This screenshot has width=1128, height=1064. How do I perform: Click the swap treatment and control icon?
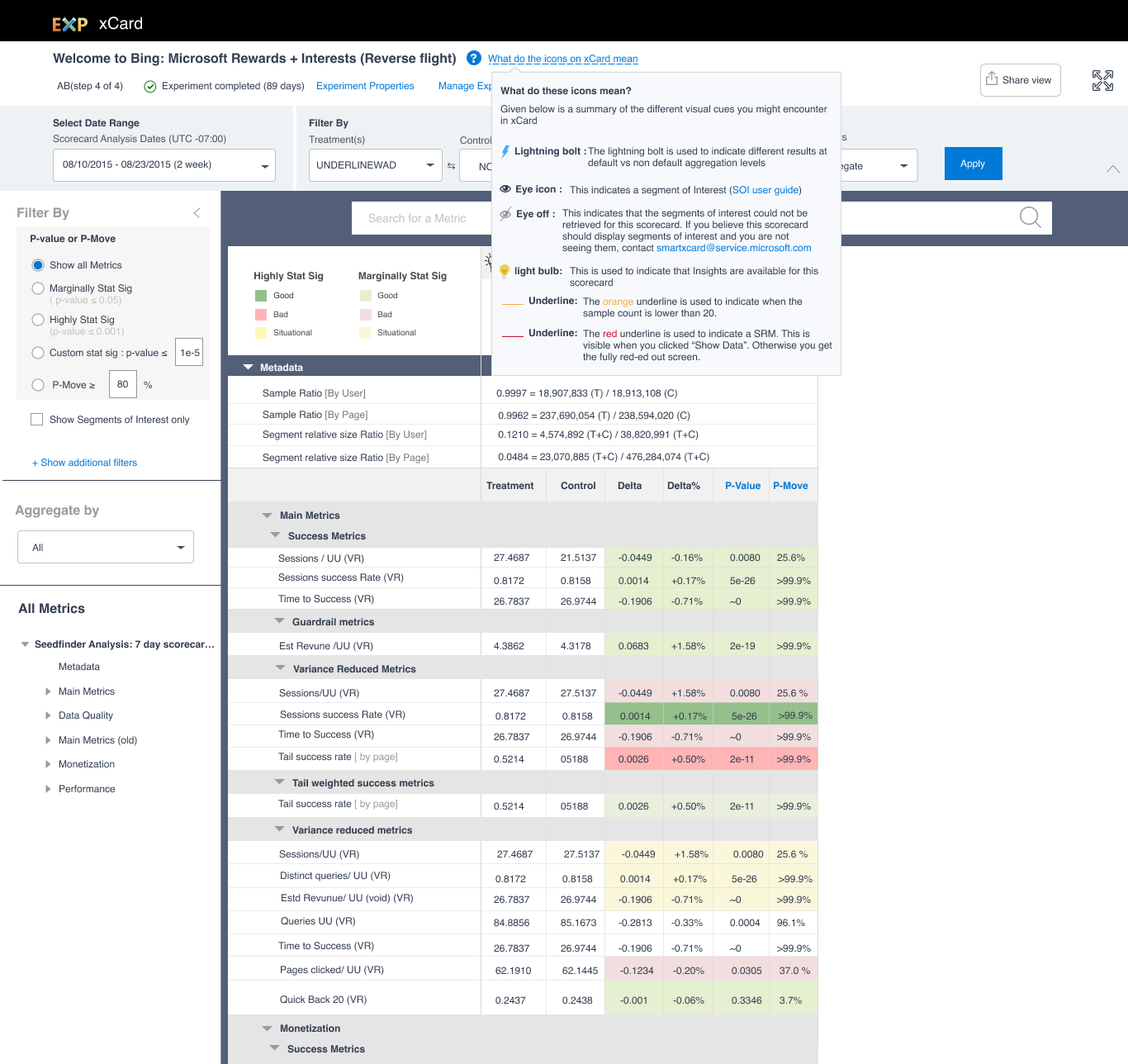(x=451, y=166)
